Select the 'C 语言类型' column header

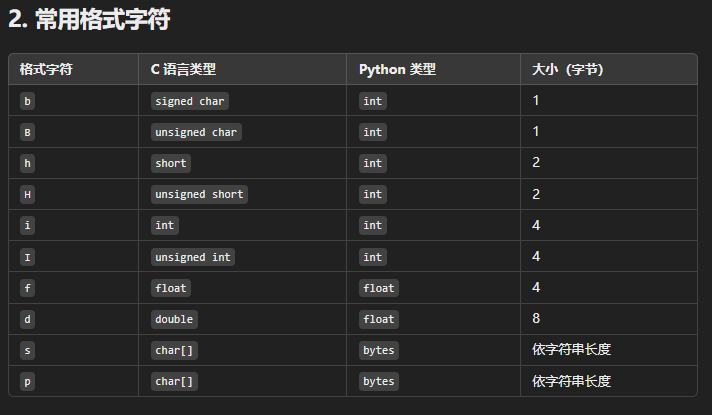[x=183, y=69]
